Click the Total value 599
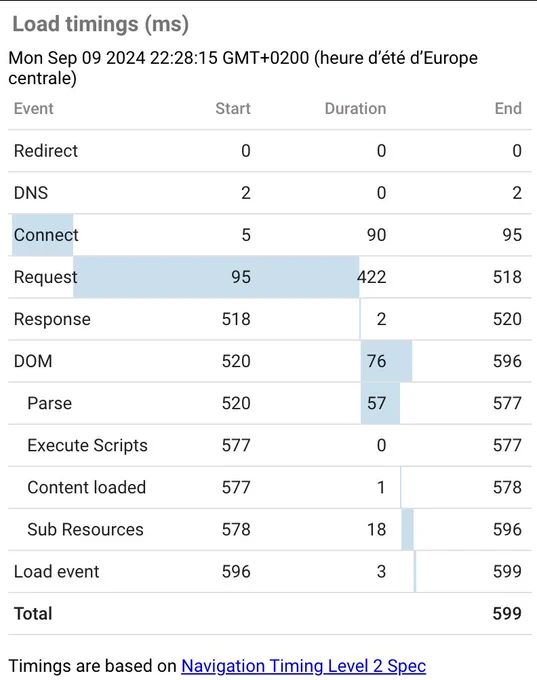The height and width of the screenshot is (680, 537). (x=507, y=614)
